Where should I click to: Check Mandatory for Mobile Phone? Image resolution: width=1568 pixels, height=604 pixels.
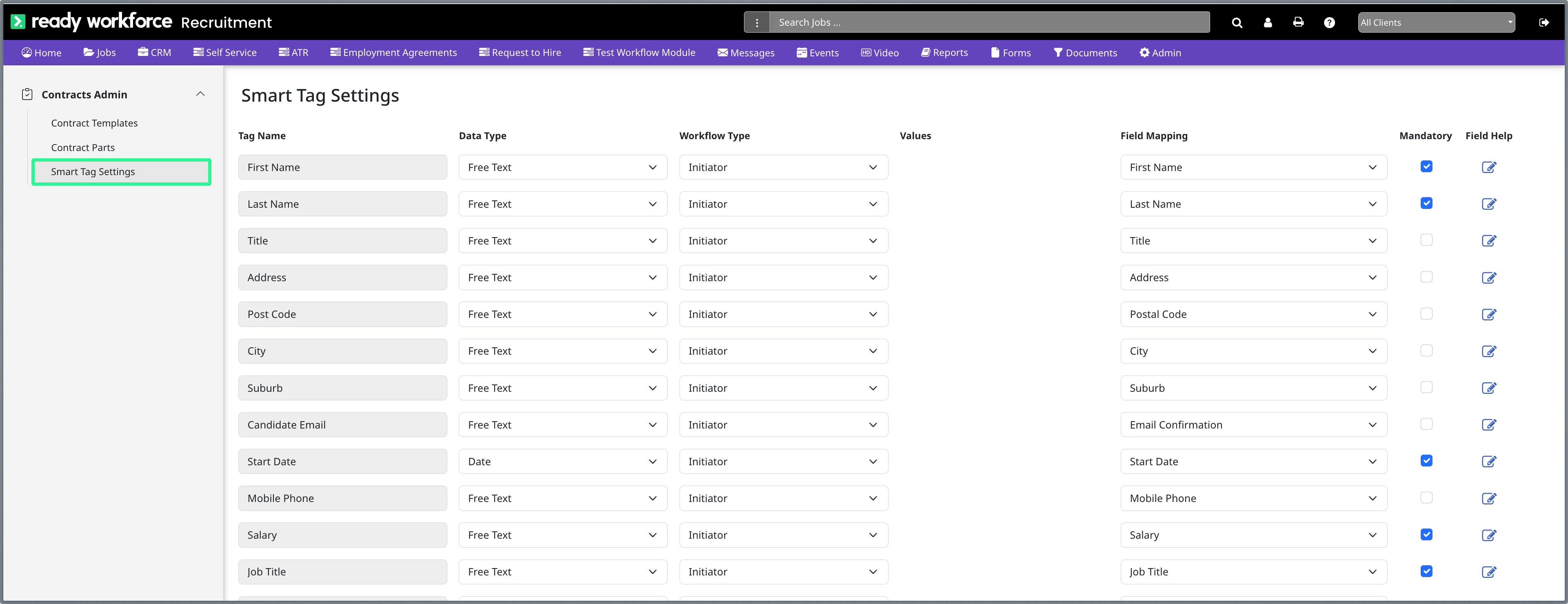click(x=1426, y=497)
